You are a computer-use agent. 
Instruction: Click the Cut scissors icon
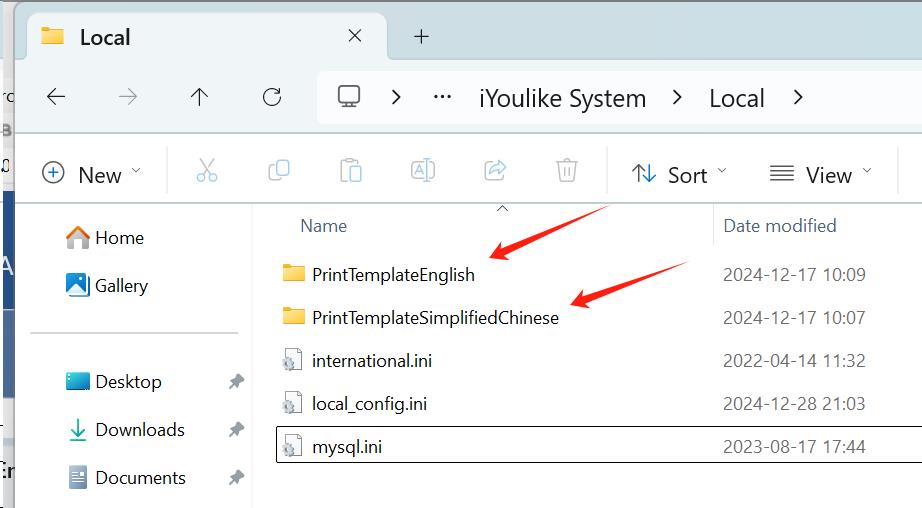[207, 172]
